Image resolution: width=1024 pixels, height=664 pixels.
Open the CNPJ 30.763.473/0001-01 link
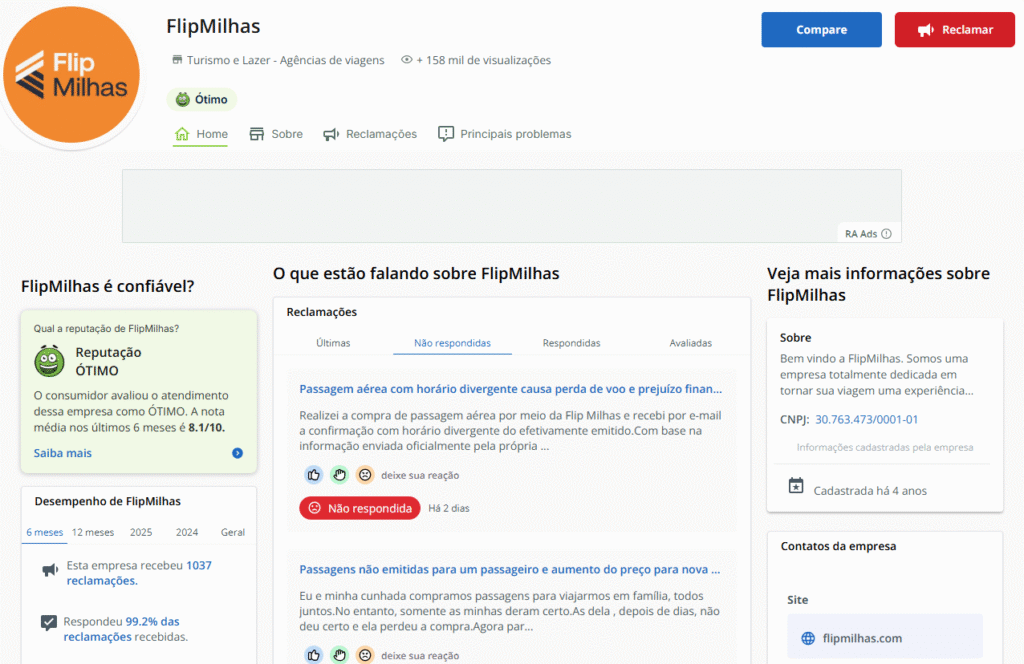tap(866, 420)
